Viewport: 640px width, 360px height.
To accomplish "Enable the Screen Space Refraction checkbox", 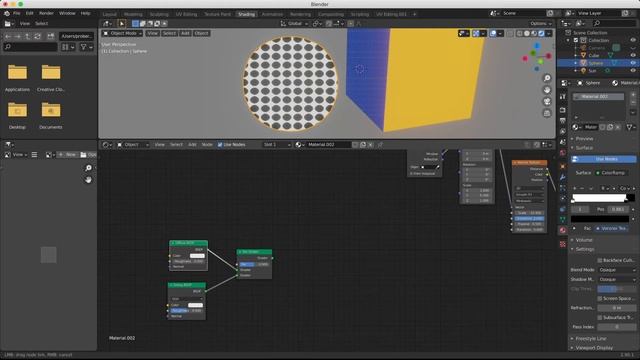I will click(600, 299).
